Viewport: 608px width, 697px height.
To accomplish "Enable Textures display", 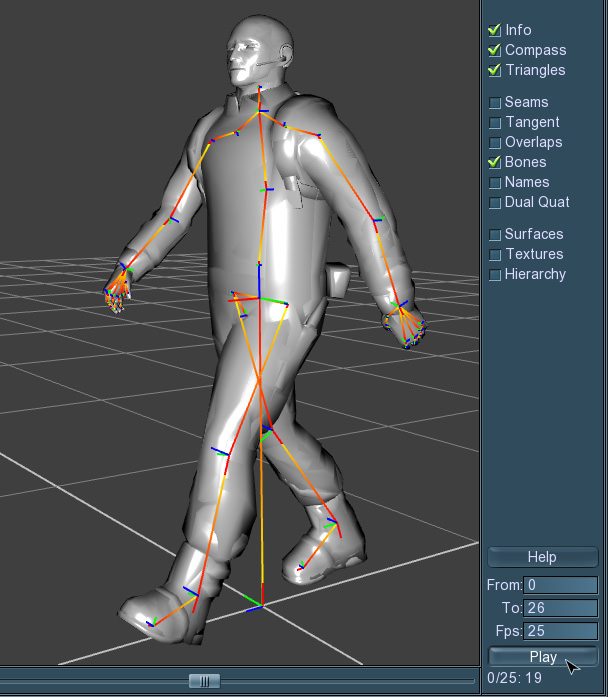I will (495, 255).
